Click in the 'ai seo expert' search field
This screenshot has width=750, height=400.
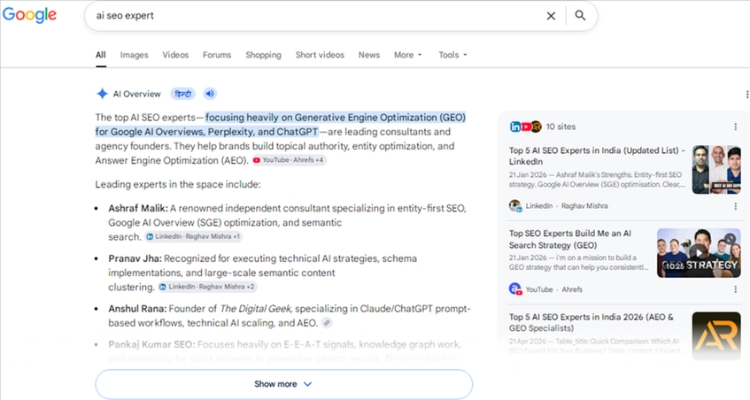click(x=316, y=16)
